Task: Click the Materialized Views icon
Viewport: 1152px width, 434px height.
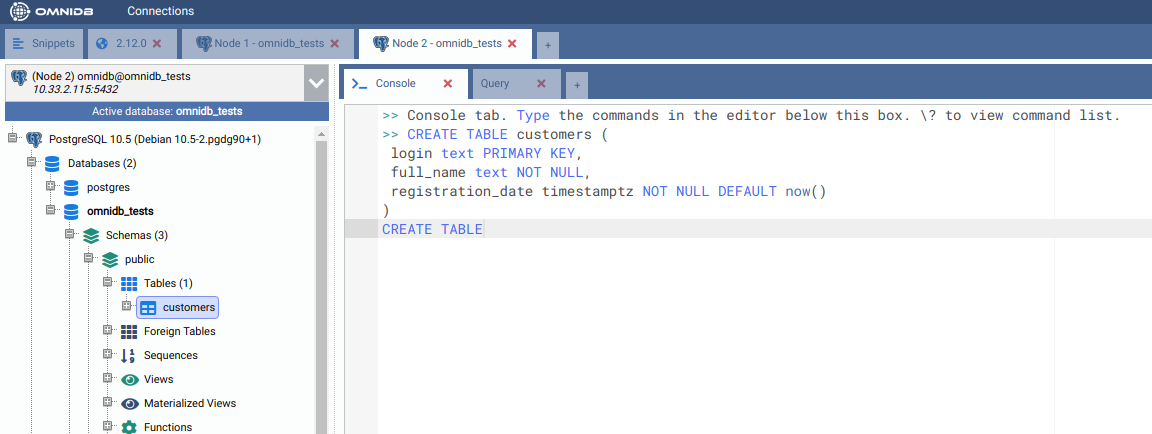Action: [129, 403]
